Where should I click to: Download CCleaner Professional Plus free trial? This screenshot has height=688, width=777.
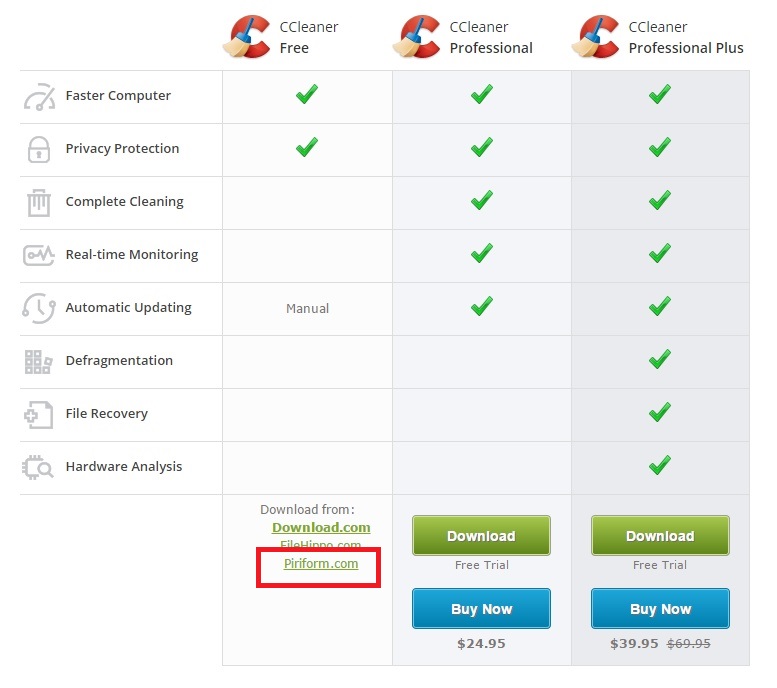[x=660, y=535]
